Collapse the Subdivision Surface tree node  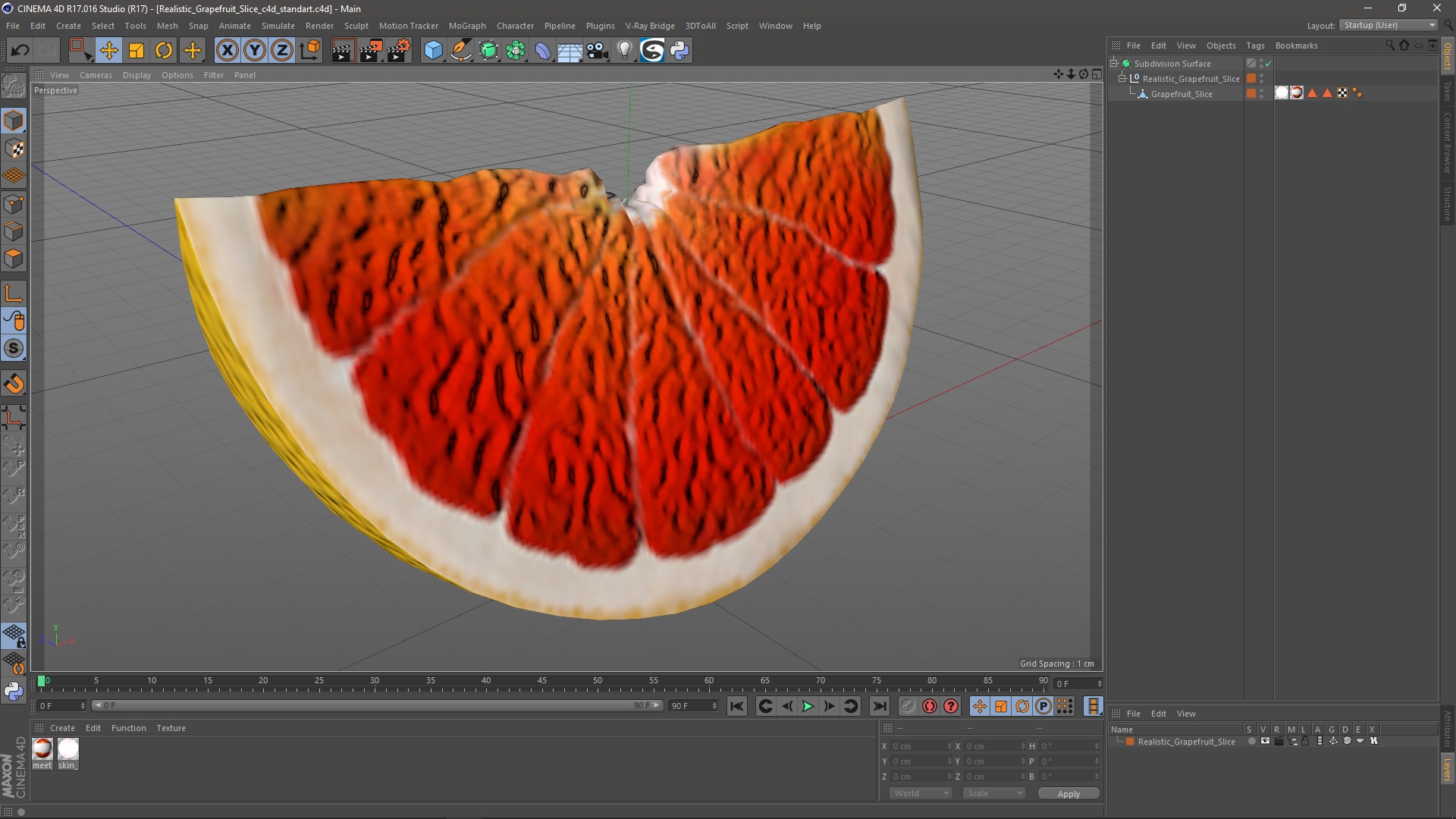coord(1114,64)
